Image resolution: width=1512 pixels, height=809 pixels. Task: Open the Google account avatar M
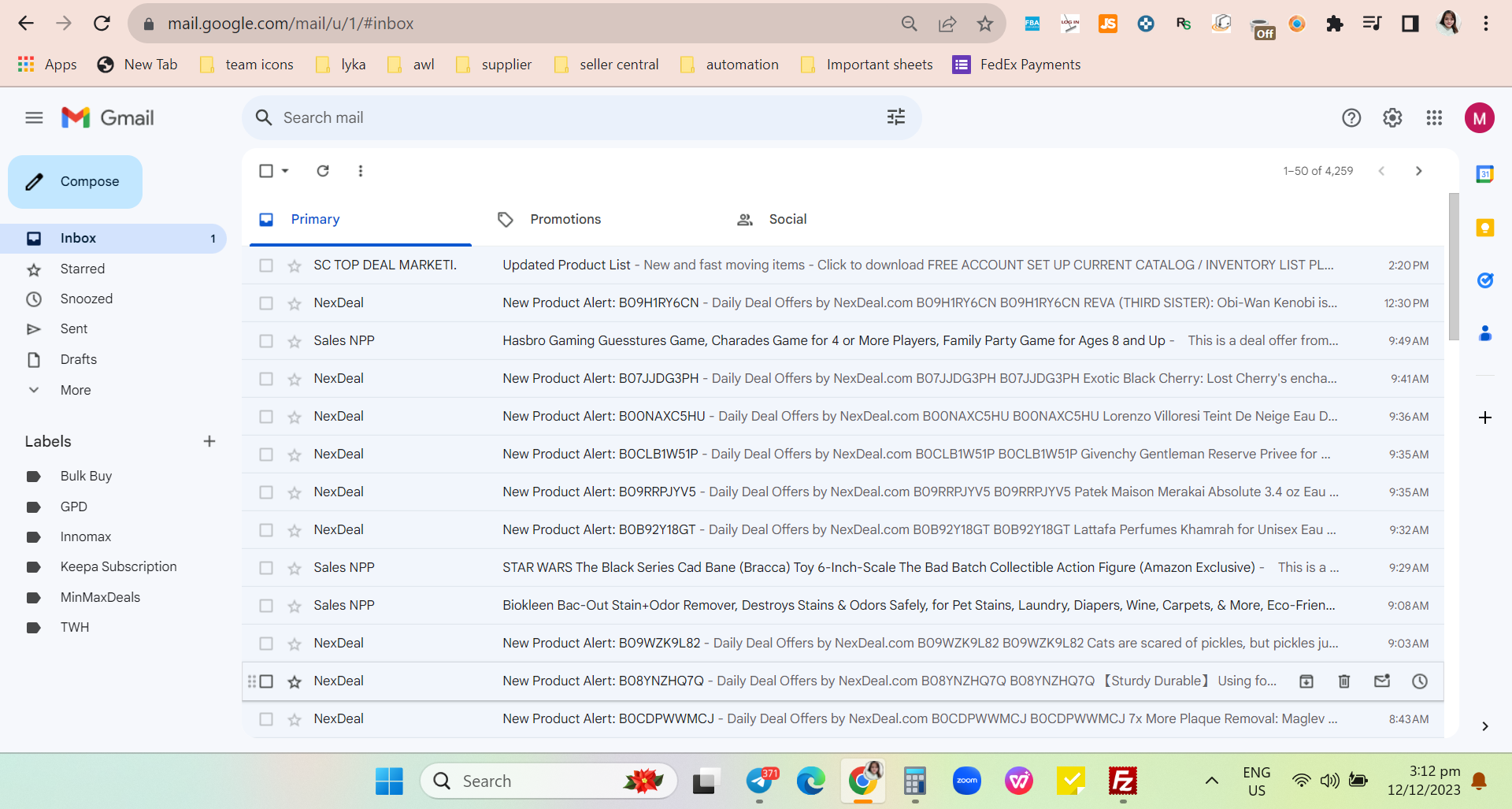1480,118
